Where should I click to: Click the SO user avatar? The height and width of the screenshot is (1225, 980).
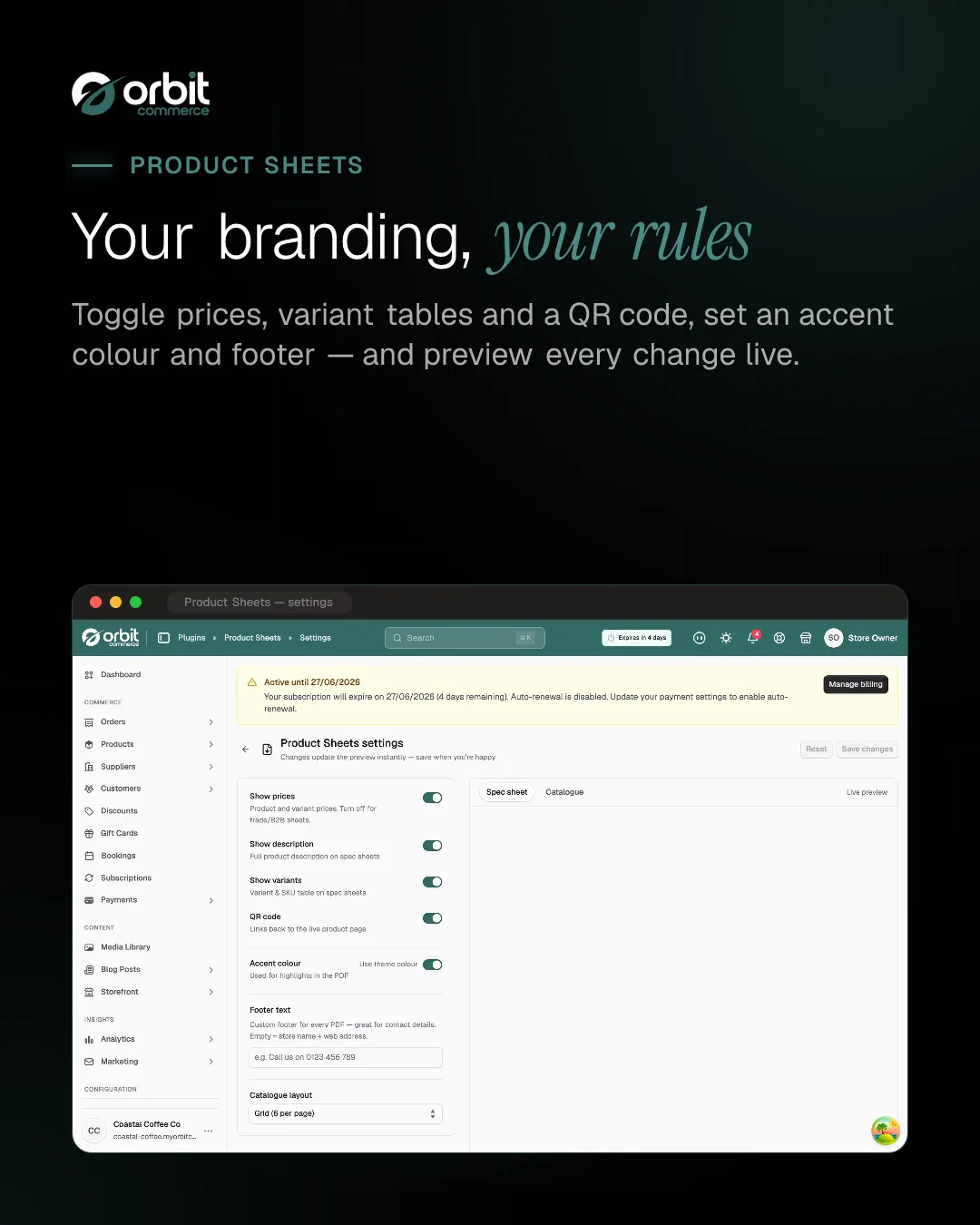click(833, 638)
